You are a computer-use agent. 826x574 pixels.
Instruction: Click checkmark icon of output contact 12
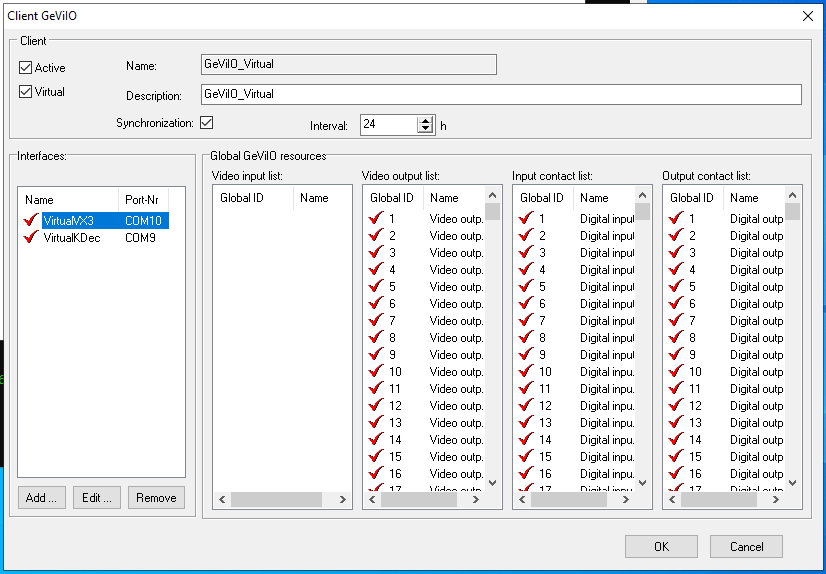[x=676, y=406]
